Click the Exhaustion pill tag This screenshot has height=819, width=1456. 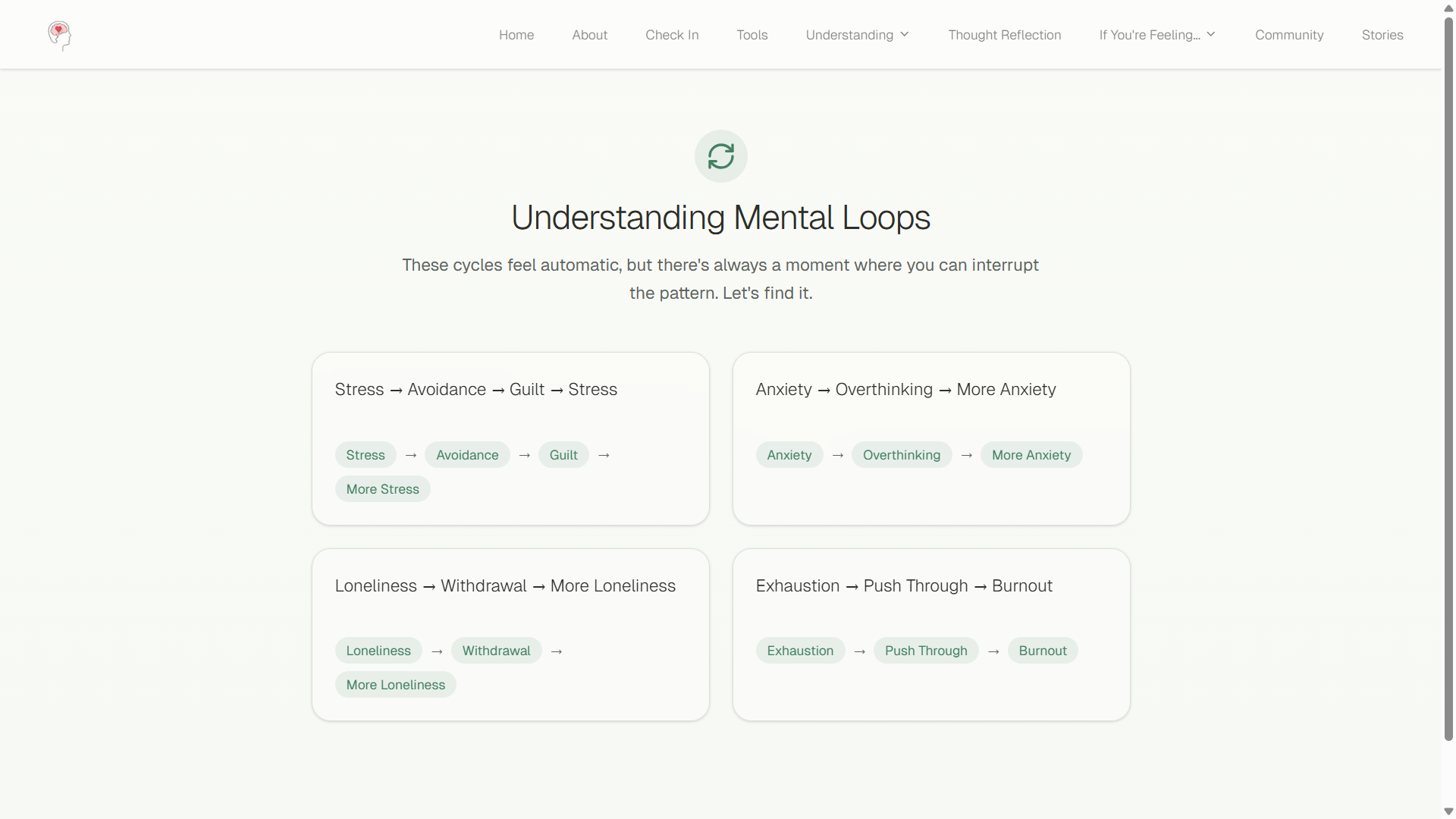(x=800, y=651)
